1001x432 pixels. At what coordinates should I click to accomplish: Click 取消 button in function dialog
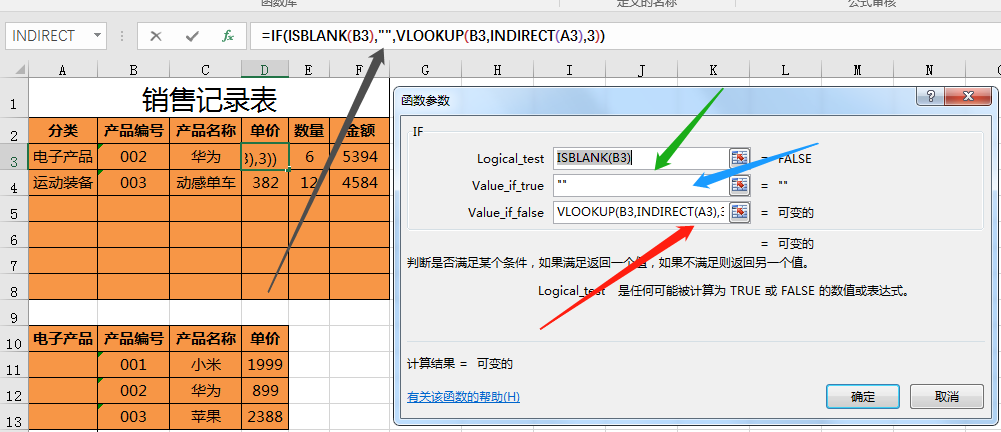coord(947,396)
